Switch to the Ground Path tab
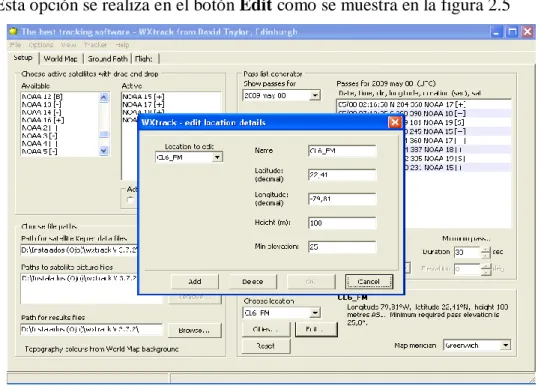This screenshot has width=541, height=389. pyautogui.click(x=107, y=59)
